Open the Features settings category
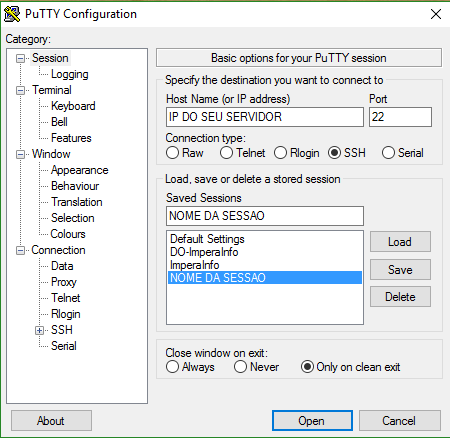Image resolution: width=450 pixels, height=438 pixels. 71,138
